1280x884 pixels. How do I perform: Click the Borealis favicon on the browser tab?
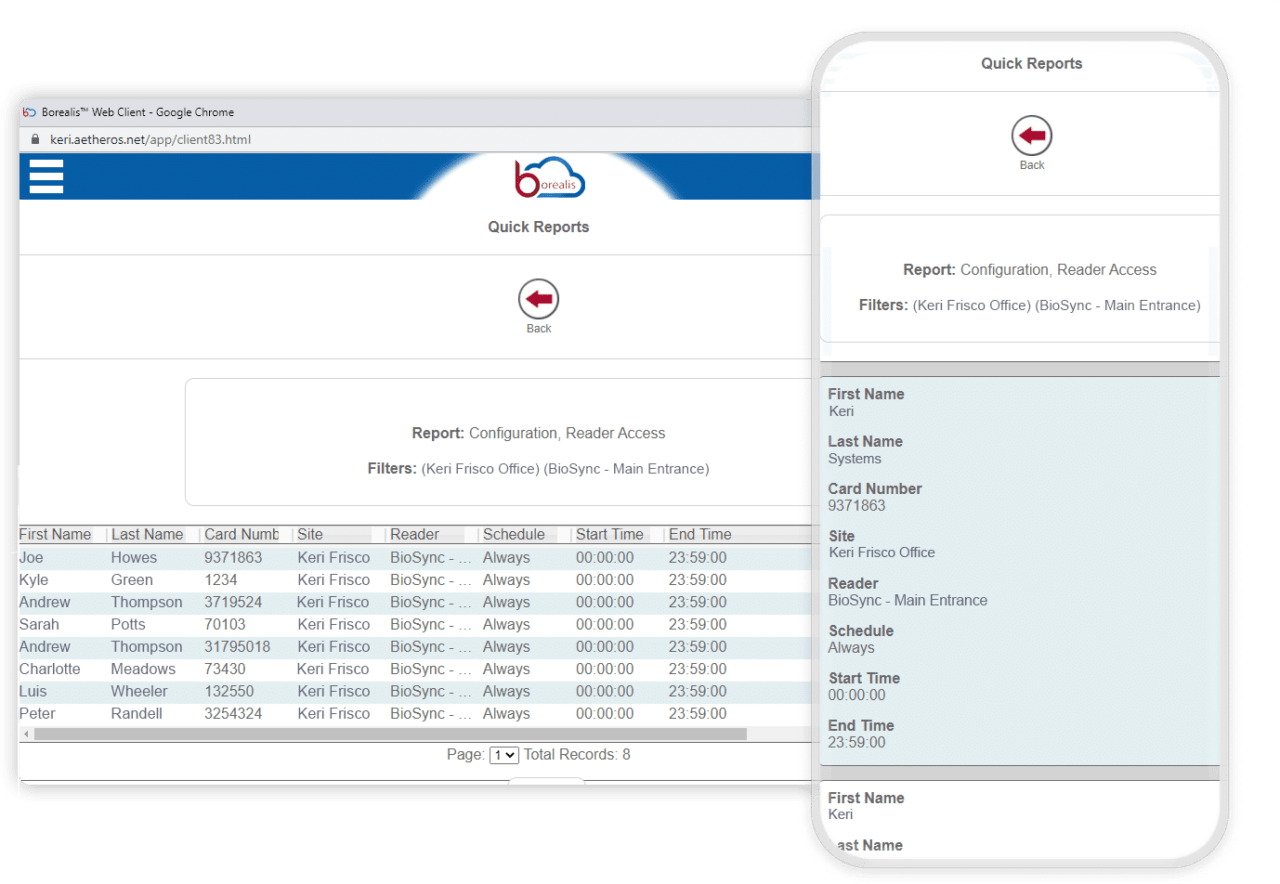[x=30, y=112]
